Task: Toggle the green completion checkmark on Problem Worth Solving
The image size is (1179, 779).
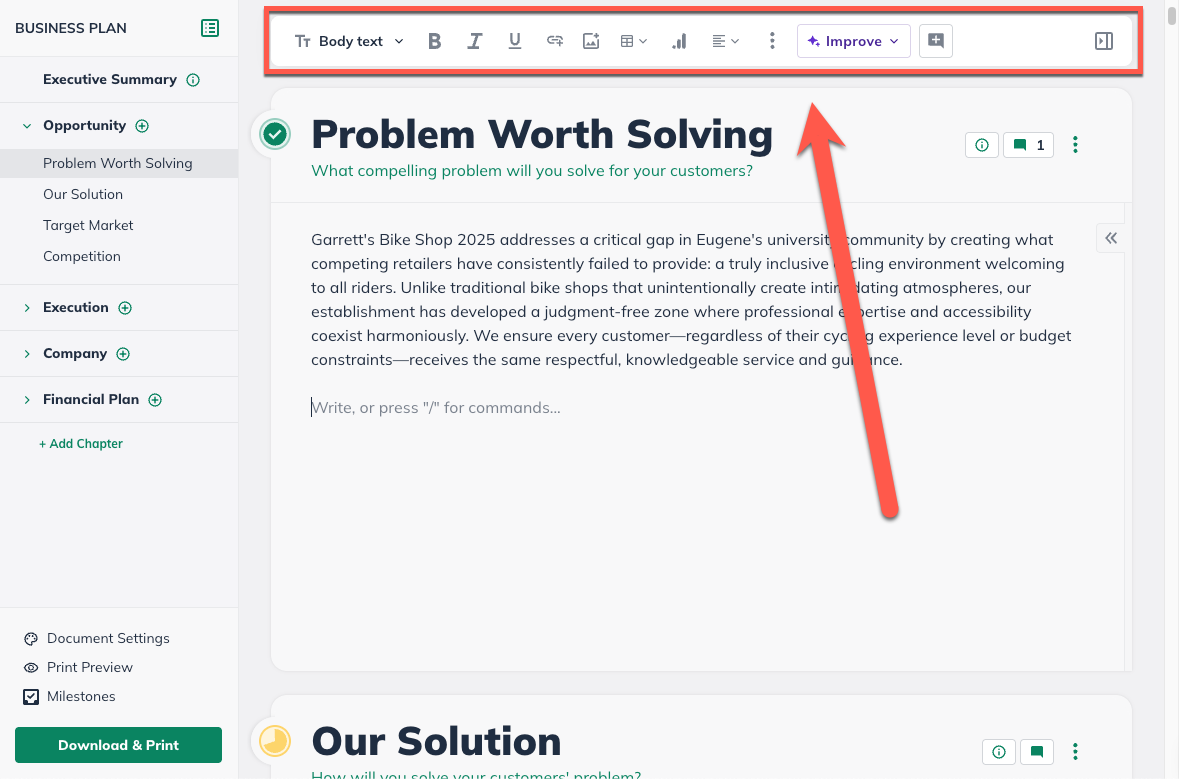Action: click(273, 133)
